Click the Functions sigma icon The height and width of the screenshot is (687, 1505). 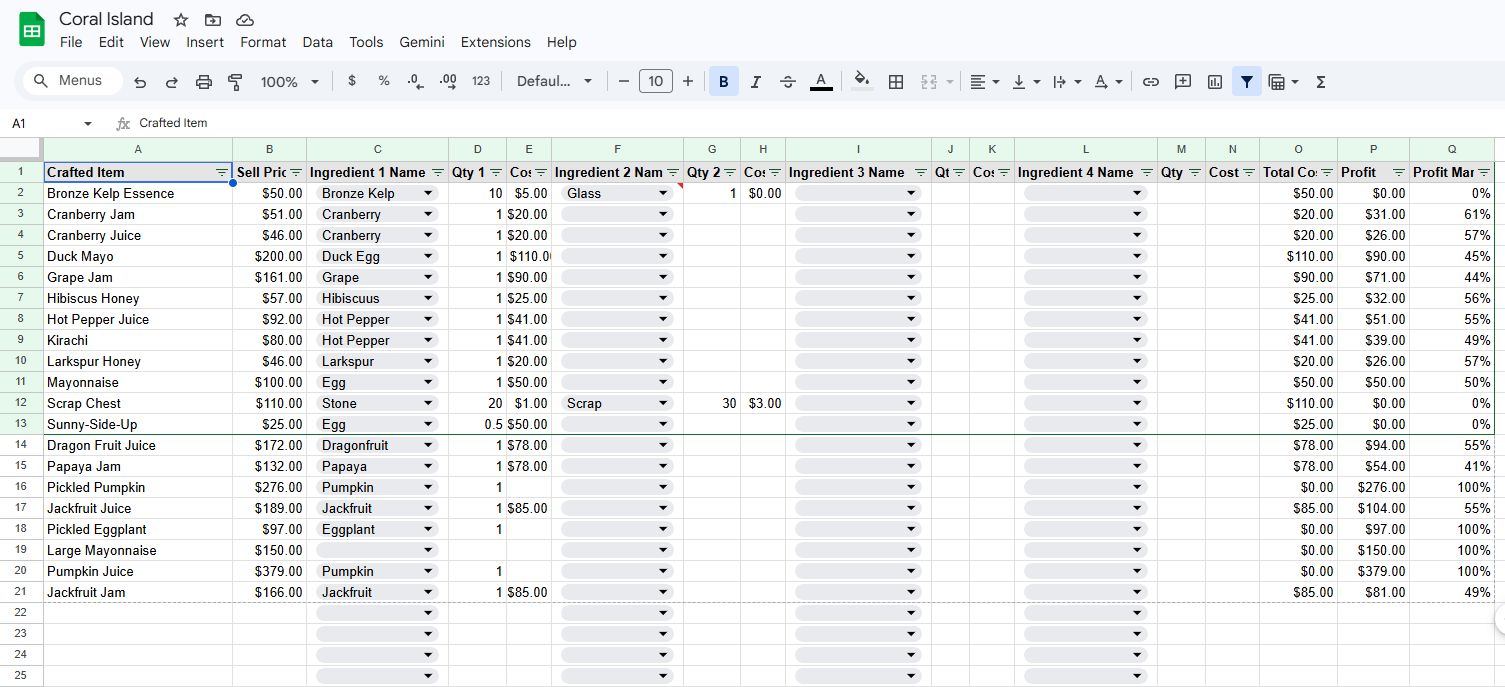[x=1320, y=82]
